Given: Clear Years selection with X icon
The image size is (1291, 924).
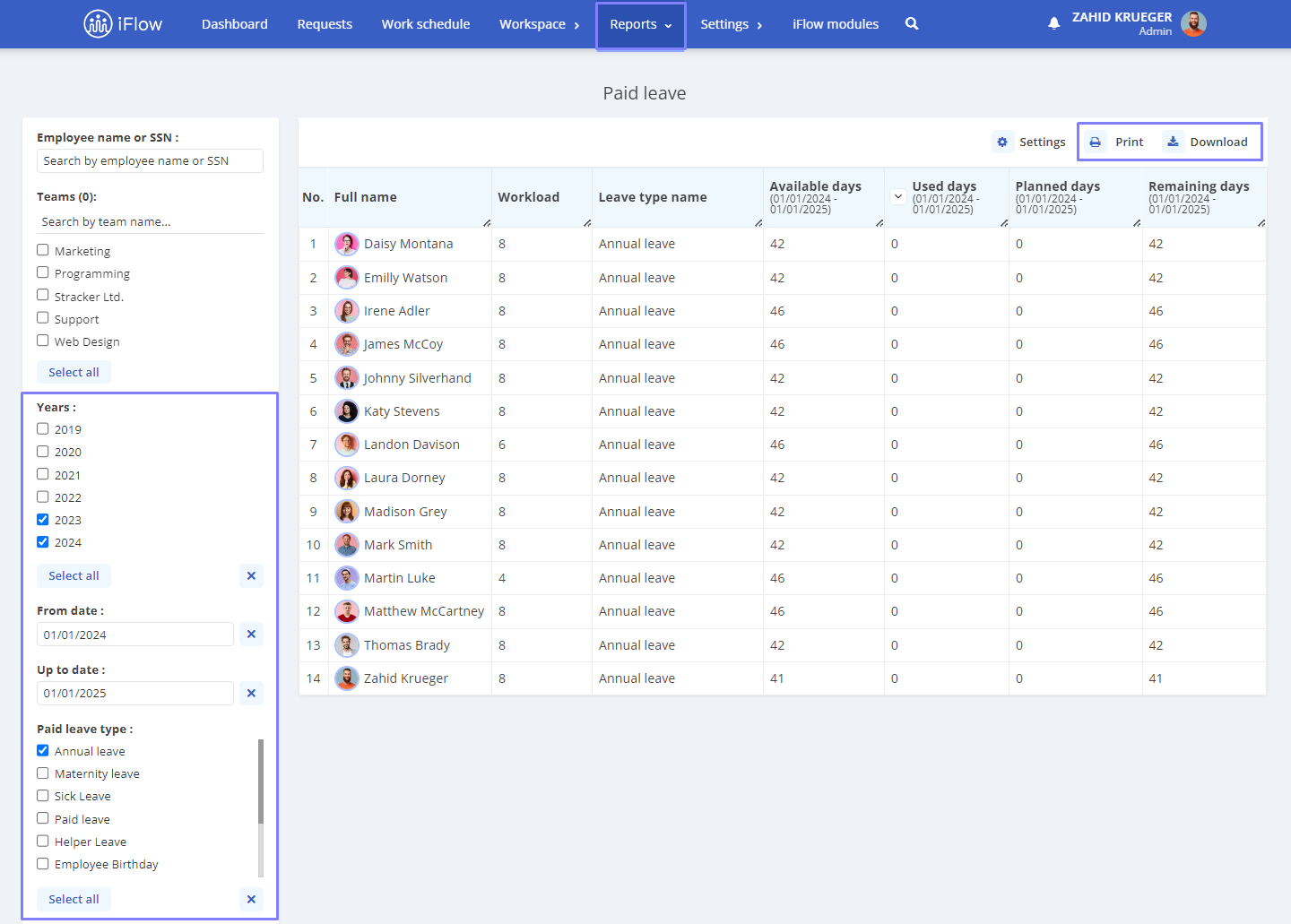Looking at the screenshot, I should [x=251, y=575].
